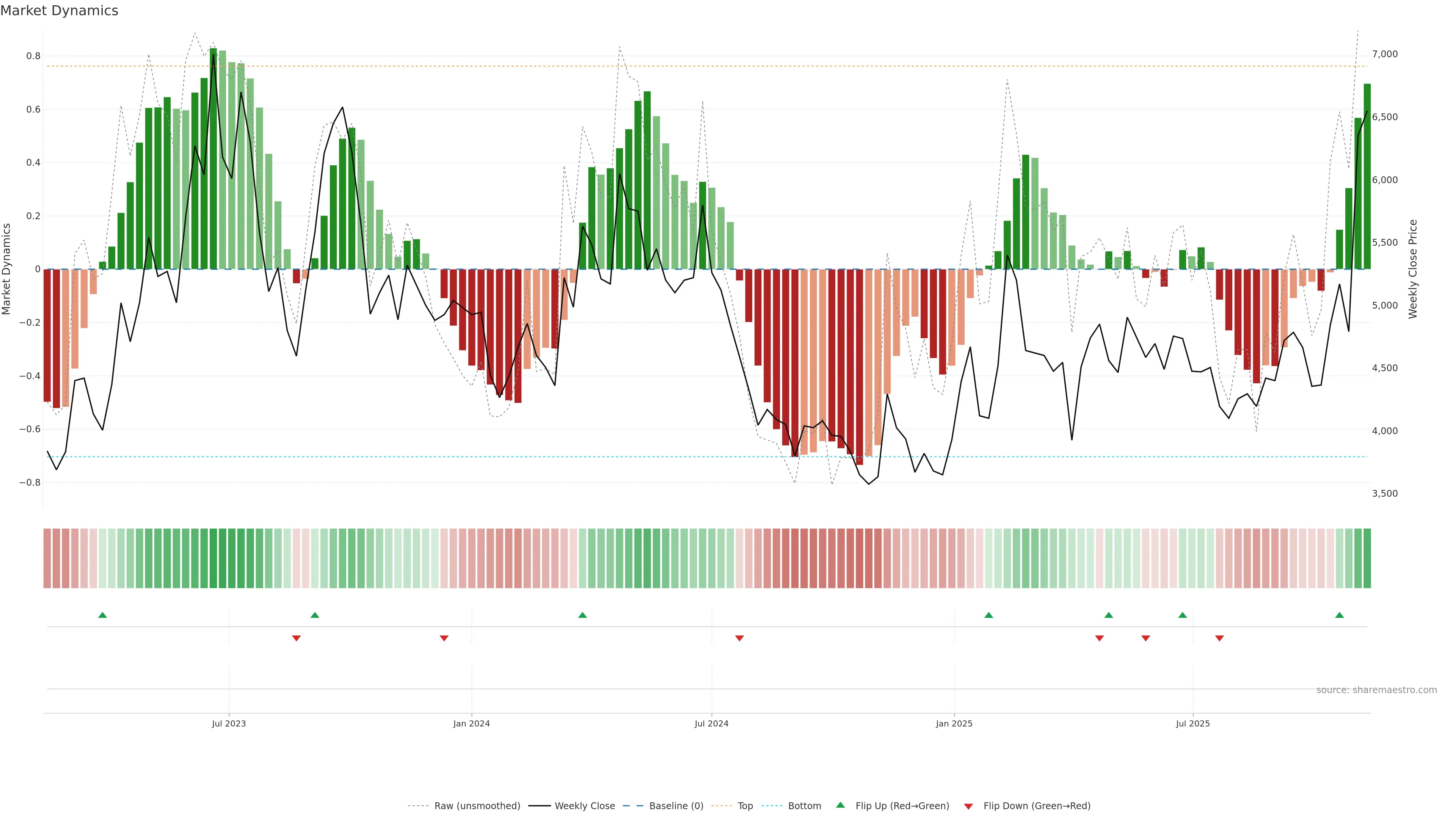This screenshot has width=1456, height=819.
Task: Click the leftmost red Flip Down marker
Action: [296, 638]
